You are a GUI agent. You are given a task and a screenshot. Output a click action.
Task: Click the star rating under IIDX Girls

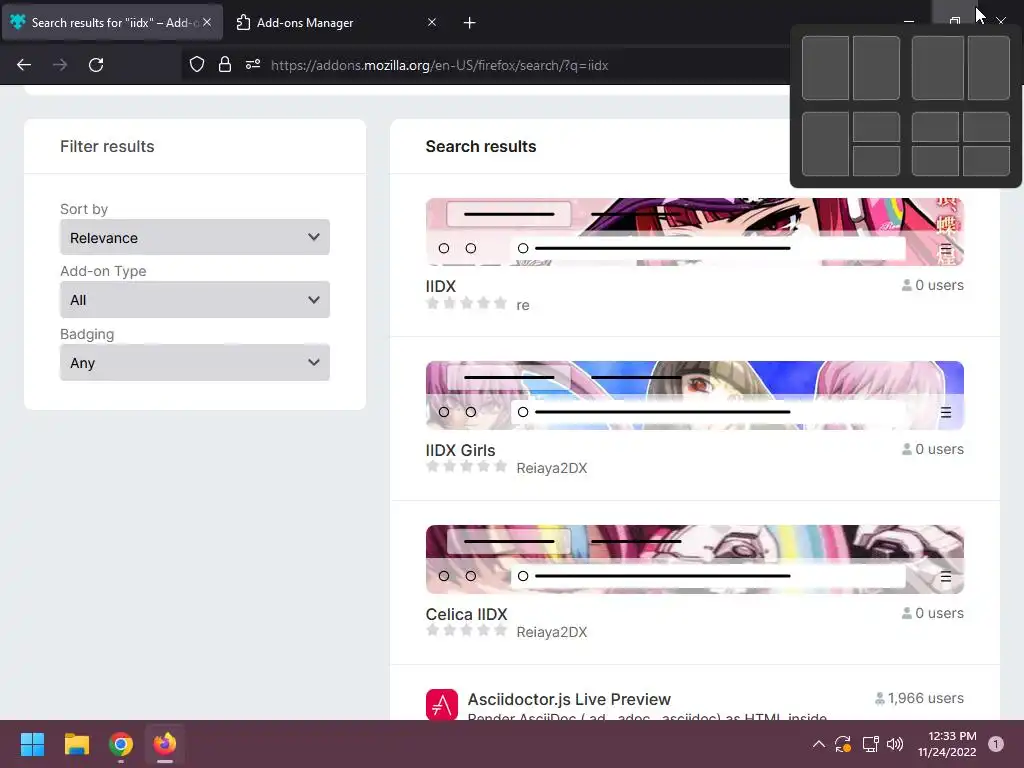pyautogui.click(x=466, y=466)
